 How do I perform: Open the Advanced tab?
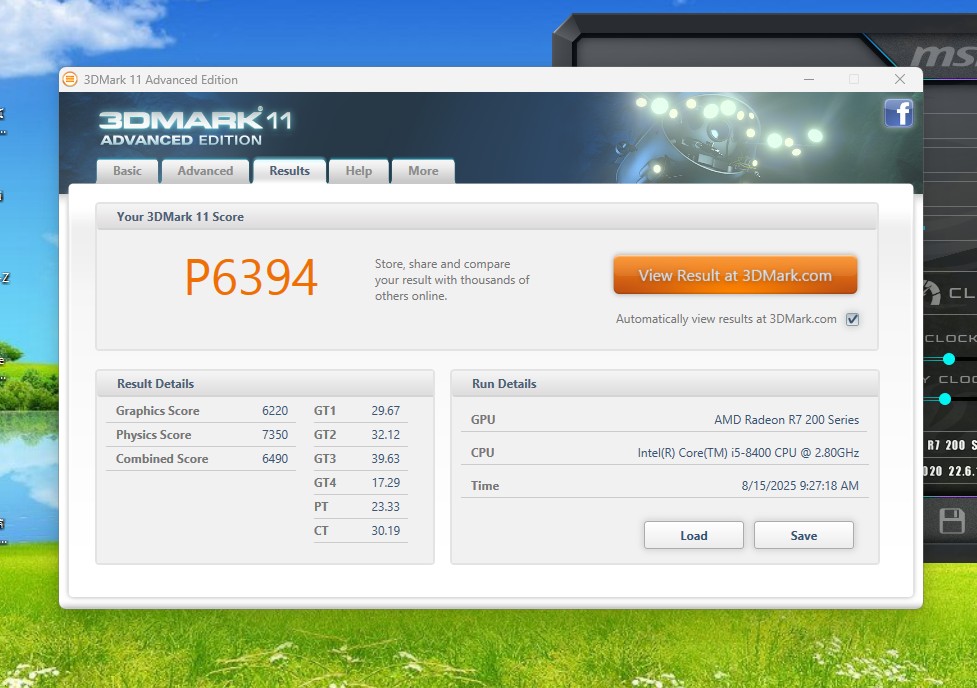pos(205,171)
